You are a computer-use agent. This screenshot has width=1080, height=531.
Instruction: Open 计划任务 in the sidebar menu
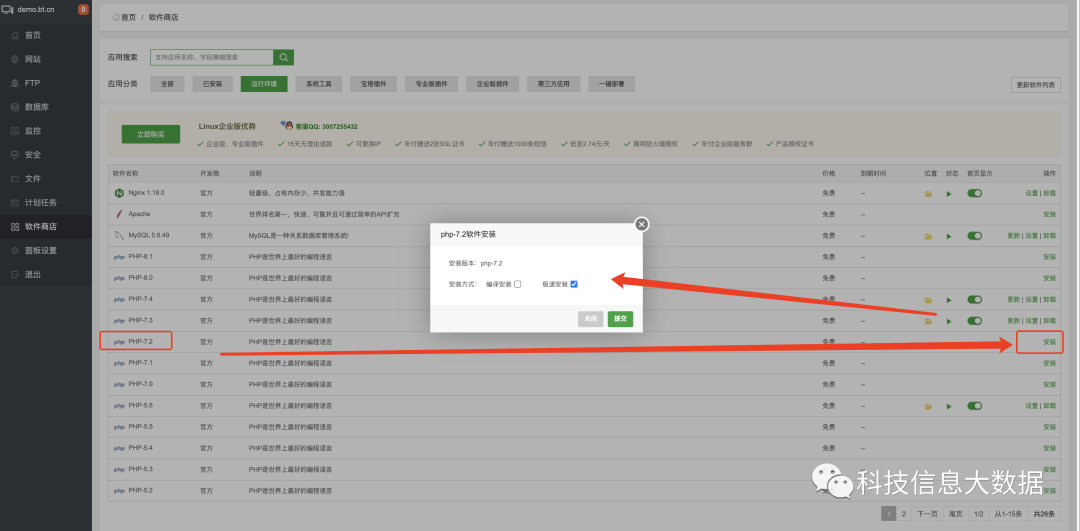tap(41, 202)
